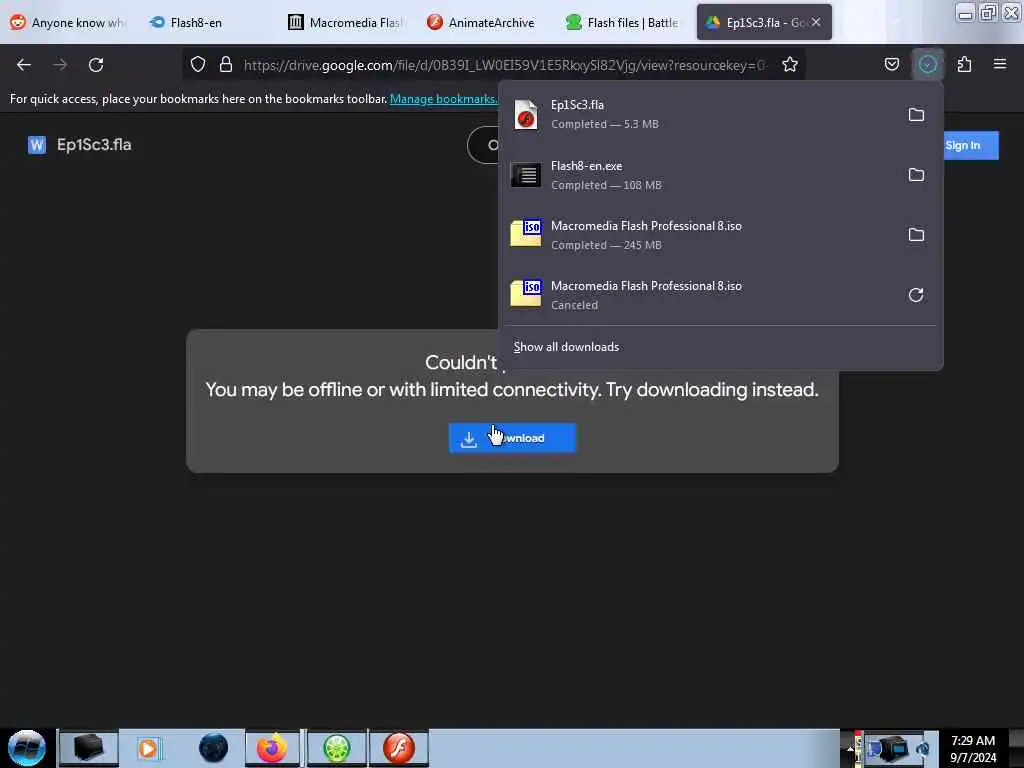Open Firefox from the taskbar
Screen dimensions: 1024x768
pyautogui.click(x=272, y=748)
